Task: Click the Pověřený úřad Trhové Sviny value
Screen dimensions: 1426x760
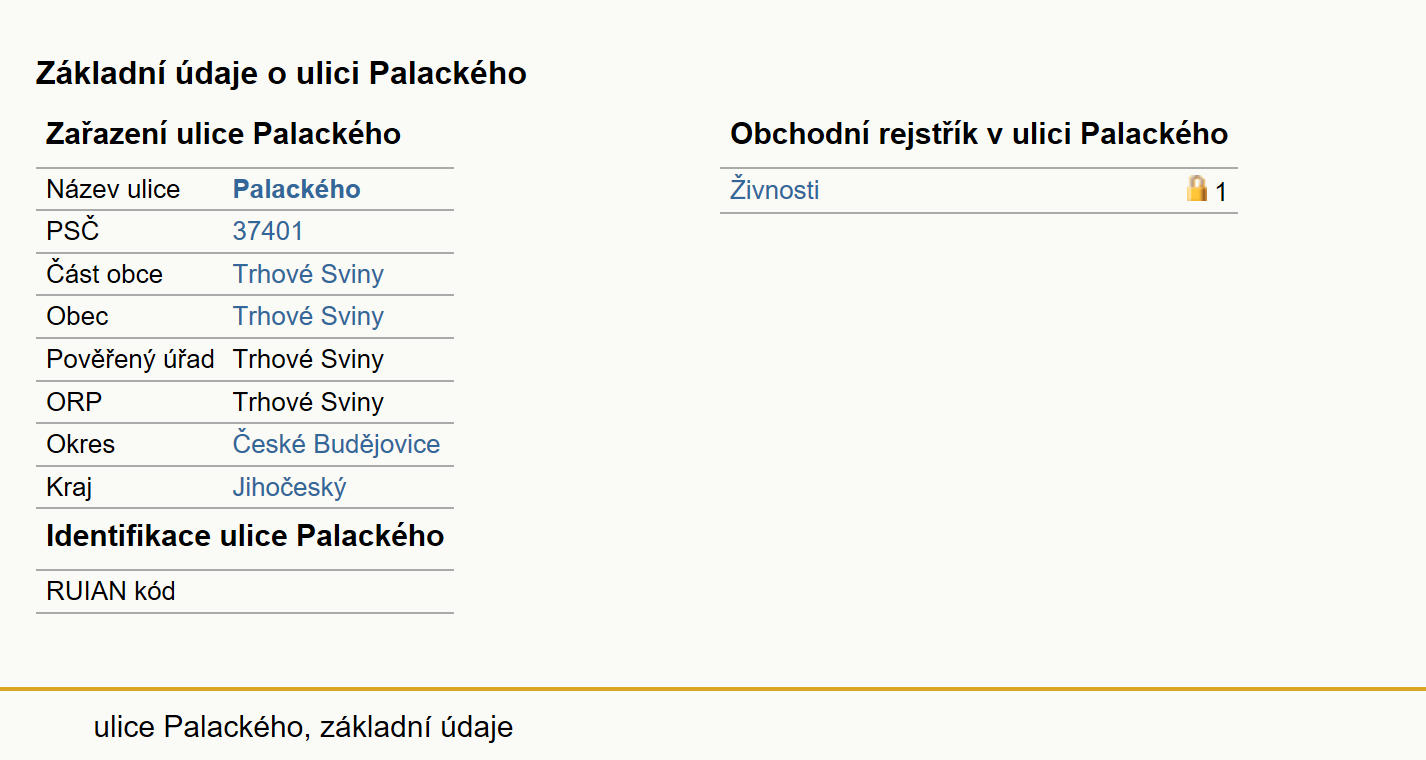Action: [308, 360]
